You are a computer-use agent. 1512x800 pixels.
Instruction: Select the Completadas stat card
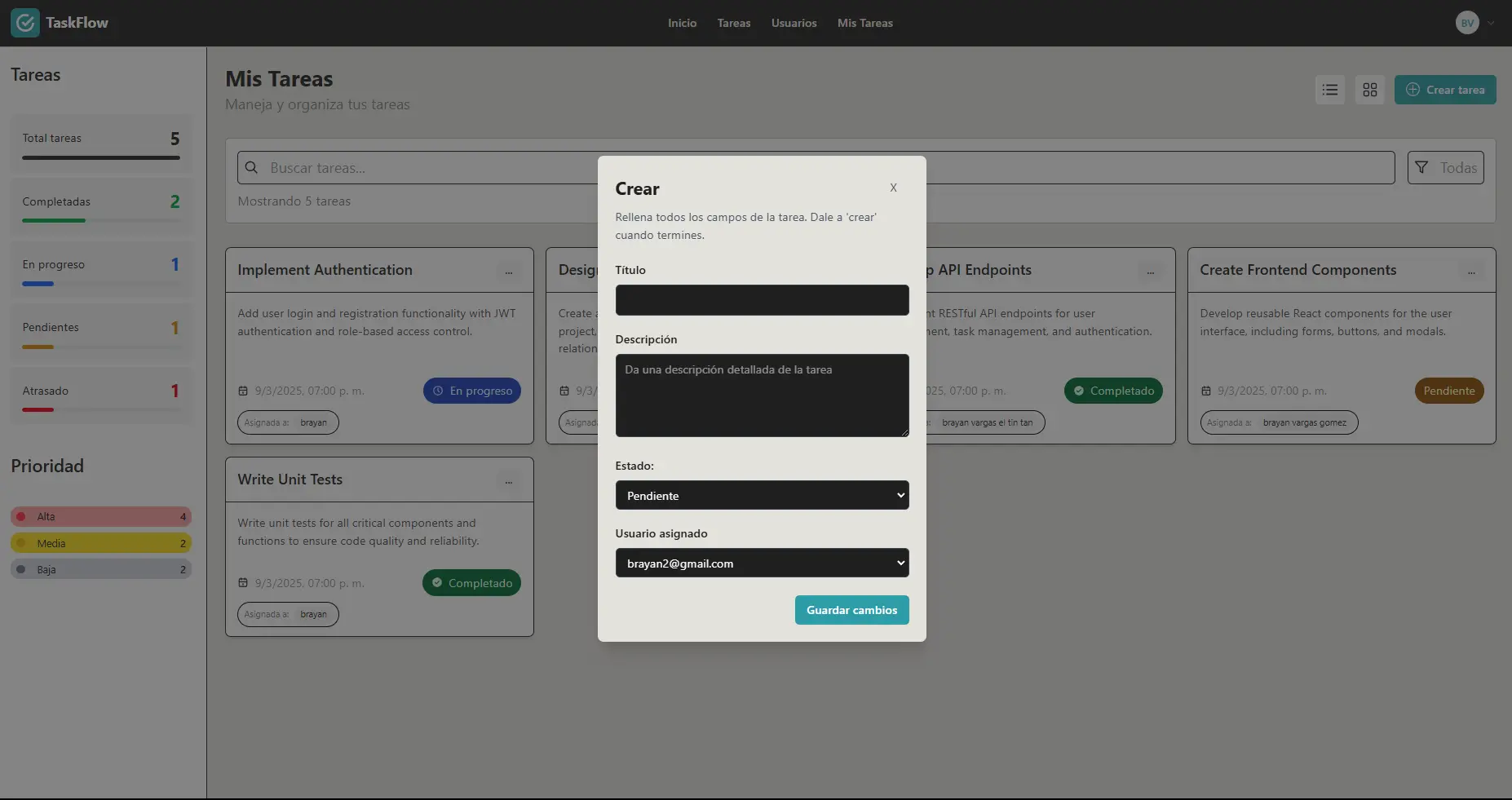pos(101,207)
